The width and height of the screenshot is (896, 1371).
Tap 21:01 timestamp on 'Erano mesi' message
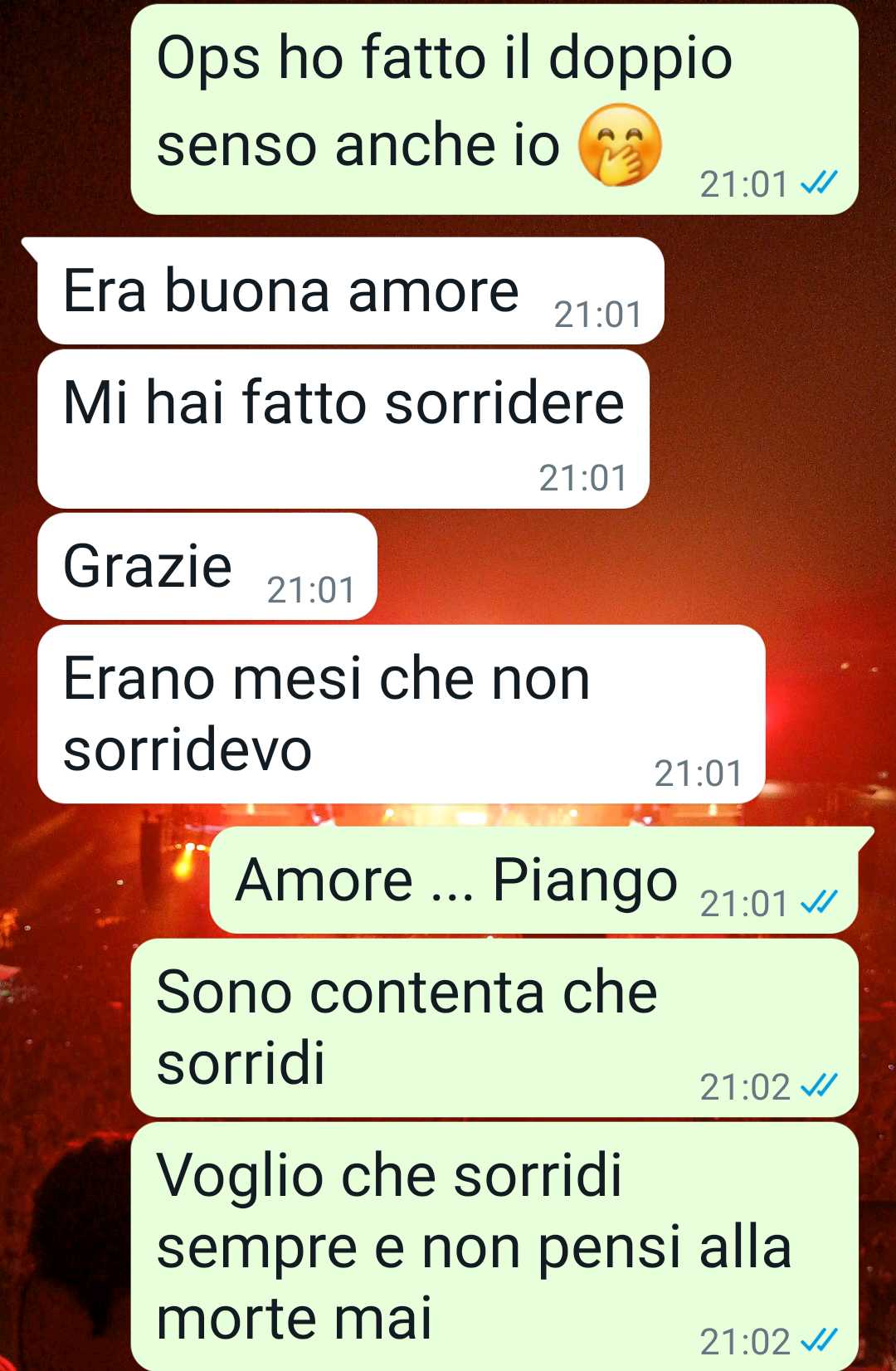pos(699,773)
